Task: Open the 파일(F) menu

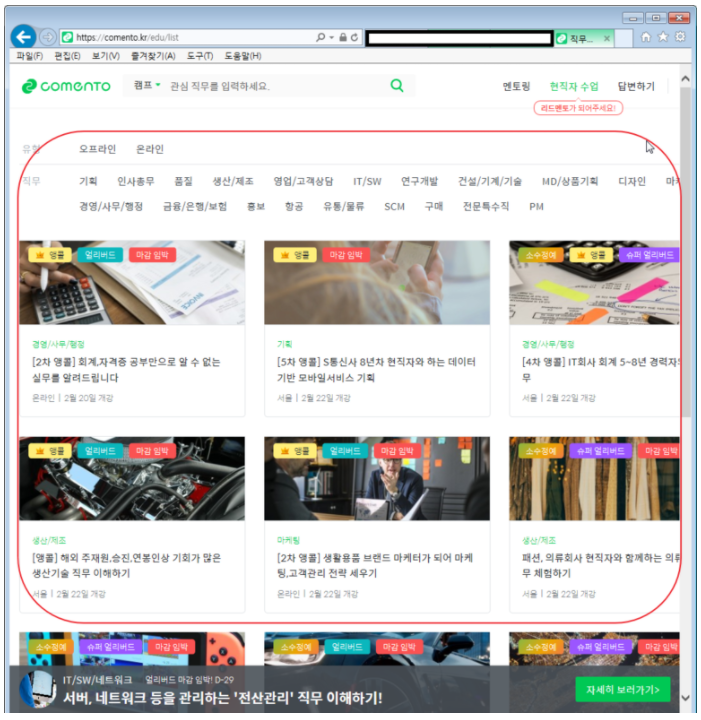Action: 29,56
